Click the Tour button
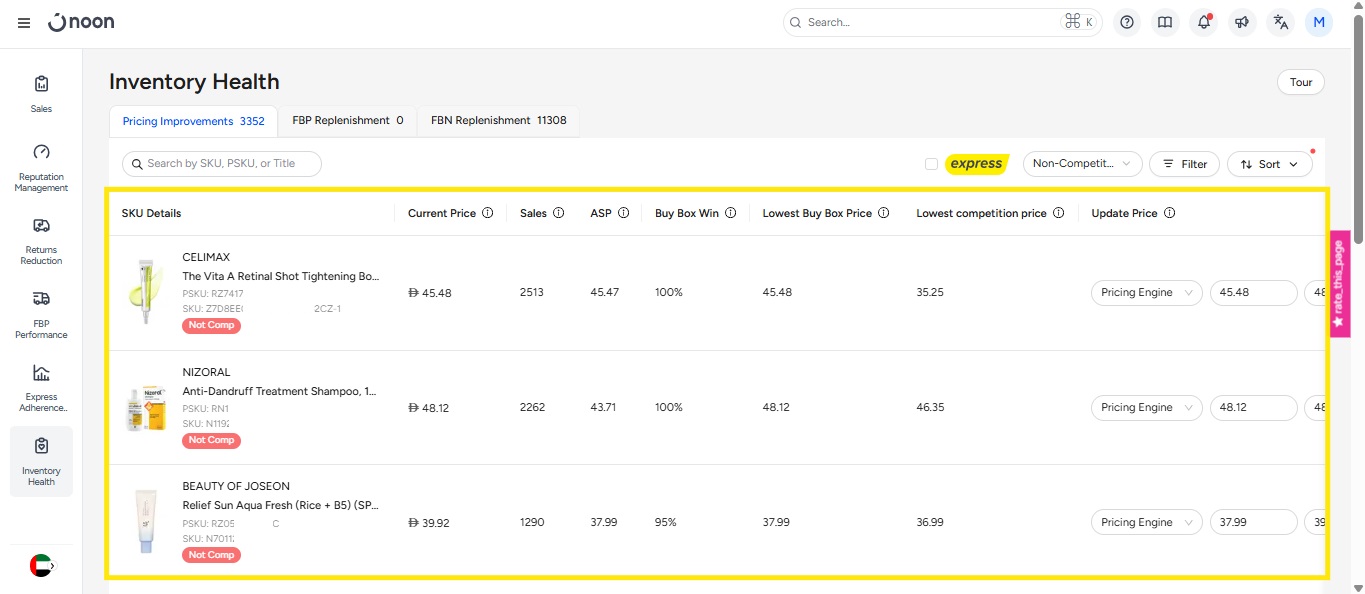The height and width of the screenshot is (594, 1365). 1300,82
